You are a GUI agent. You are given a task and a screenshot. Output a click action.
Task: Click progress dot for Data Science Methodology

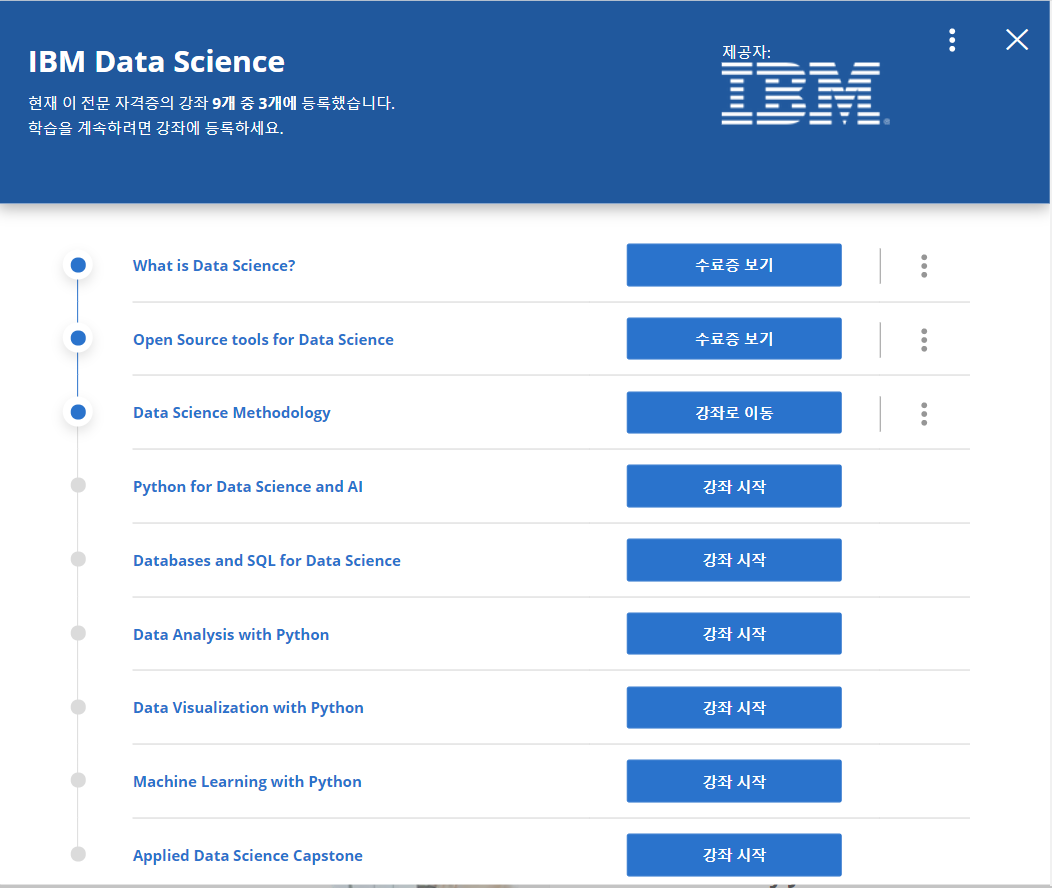click(x=78, y=412)
